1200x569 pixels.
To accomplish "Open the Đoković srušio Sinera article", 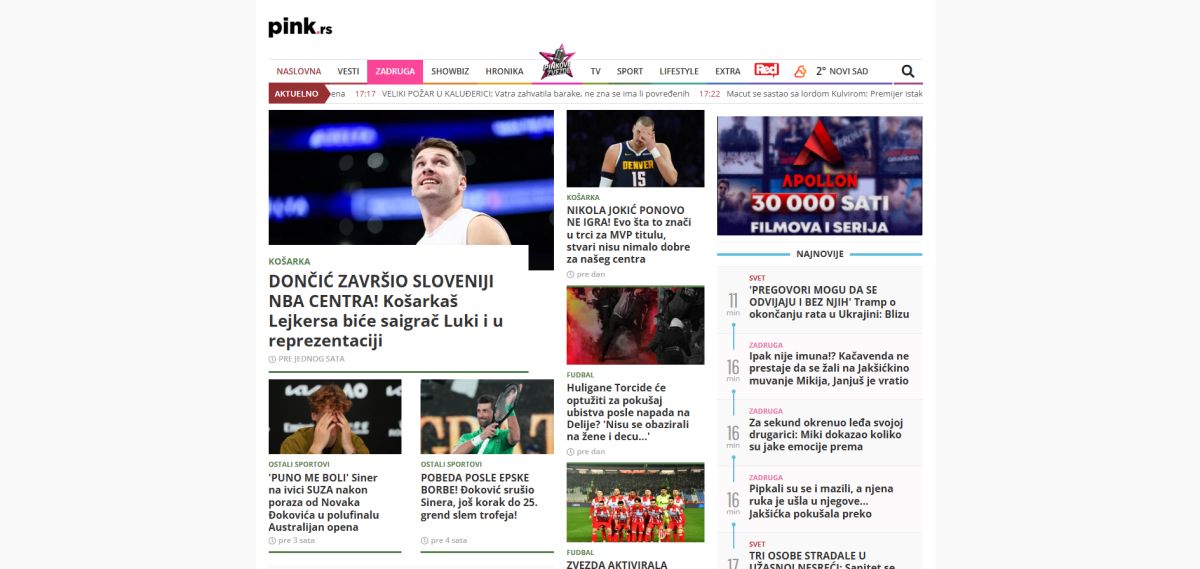I will (x=481, y=496).
